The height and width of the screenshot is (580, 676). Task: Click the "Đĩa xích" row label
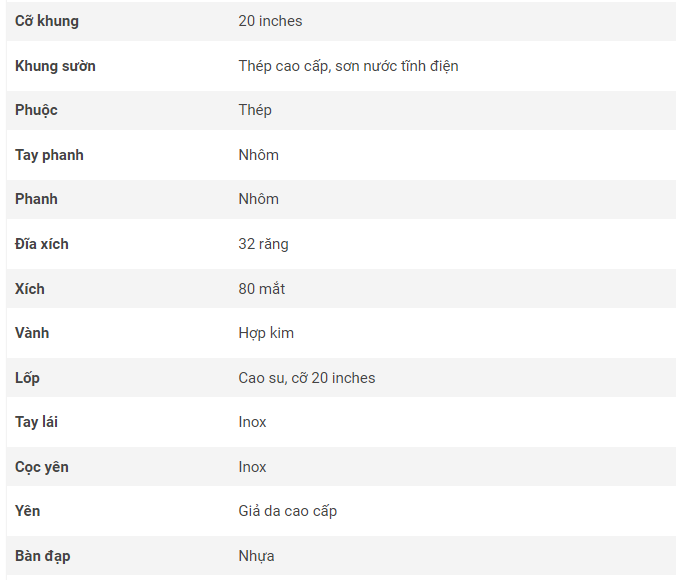(x=42, y=244)
